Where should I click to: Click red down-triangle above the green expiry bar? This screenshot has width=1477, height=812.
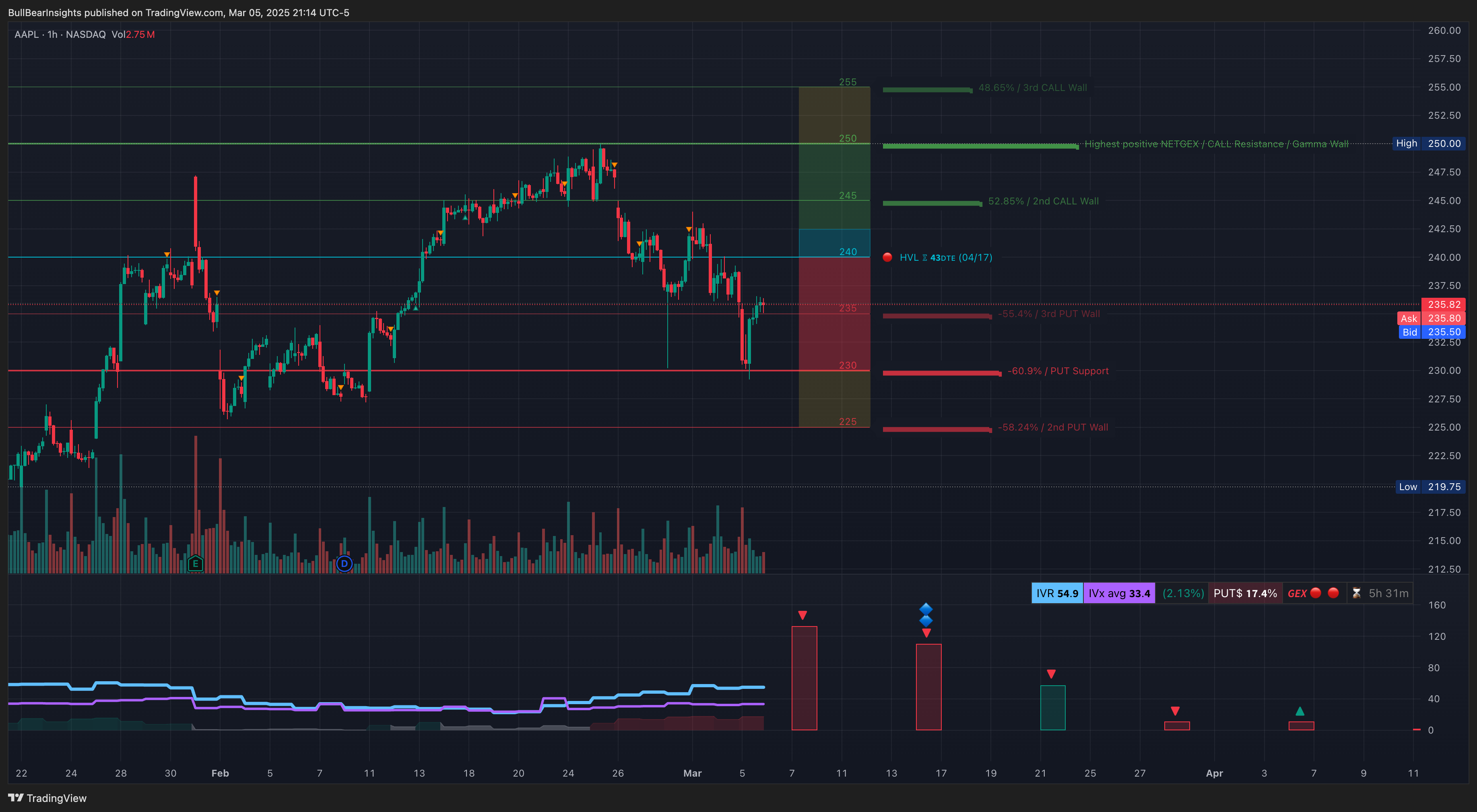(x=1051, y=674)
